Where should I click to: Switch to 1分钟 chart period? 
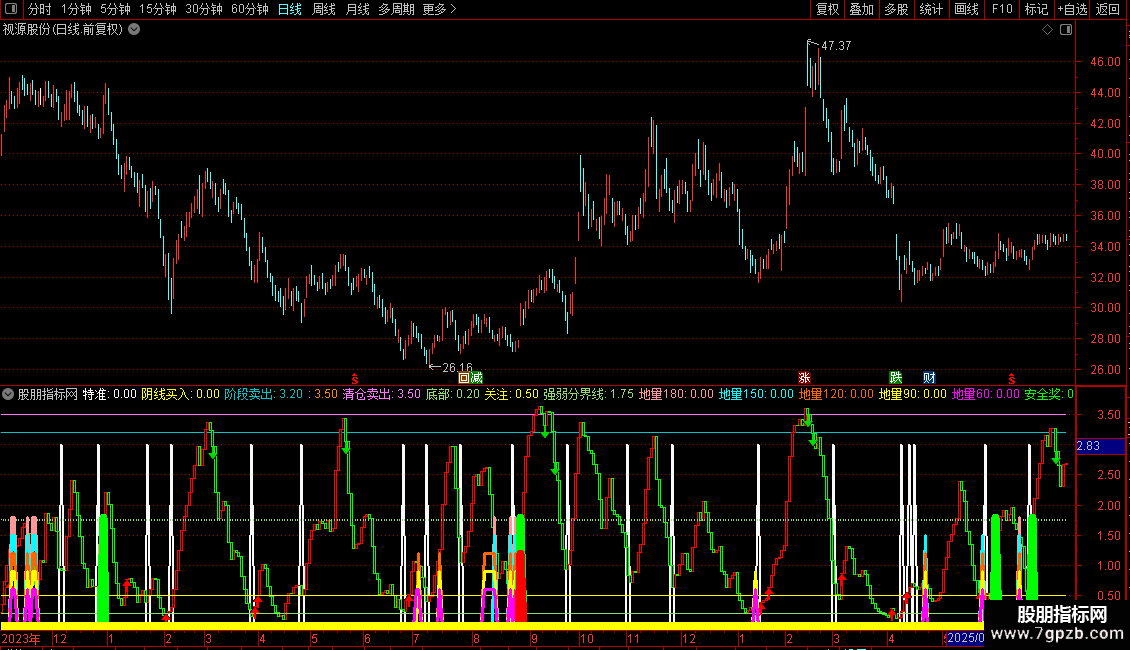[76, 9]
